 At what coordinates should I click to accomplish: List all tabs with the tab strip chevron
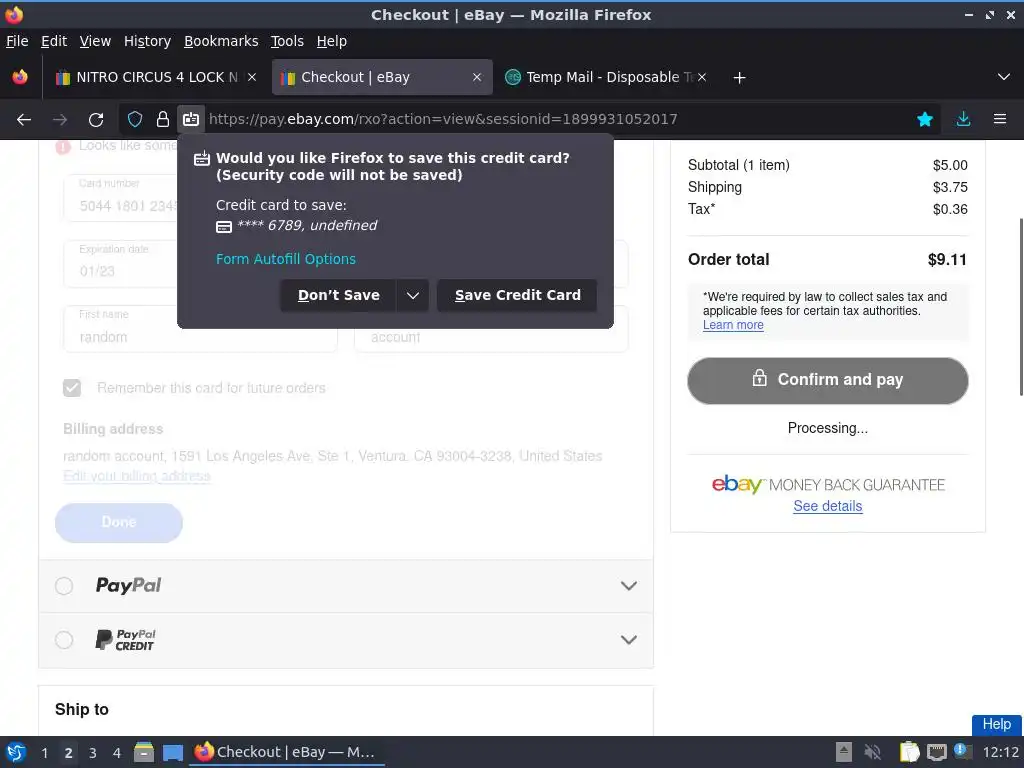point(1004,77)
